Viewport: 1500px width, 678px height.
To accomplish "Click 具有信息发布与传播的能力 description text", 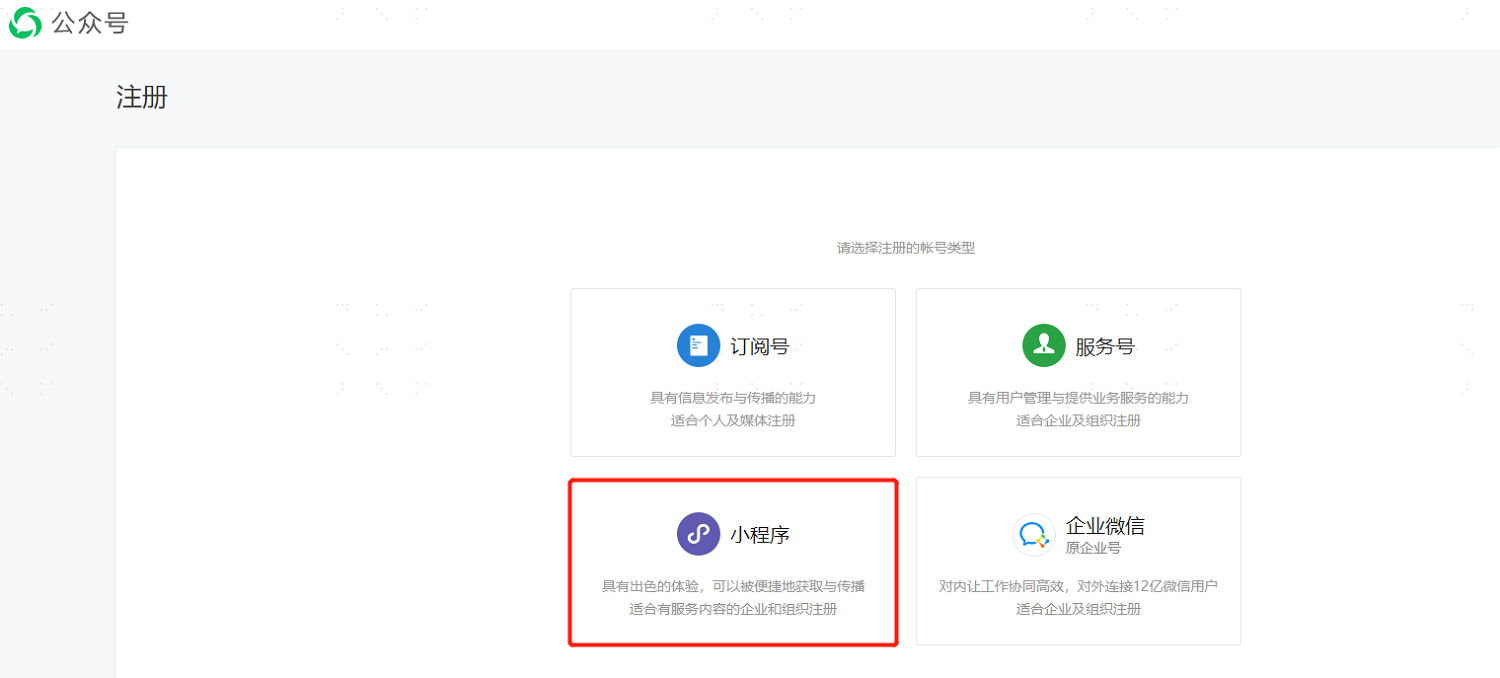I will coord(733,398).
